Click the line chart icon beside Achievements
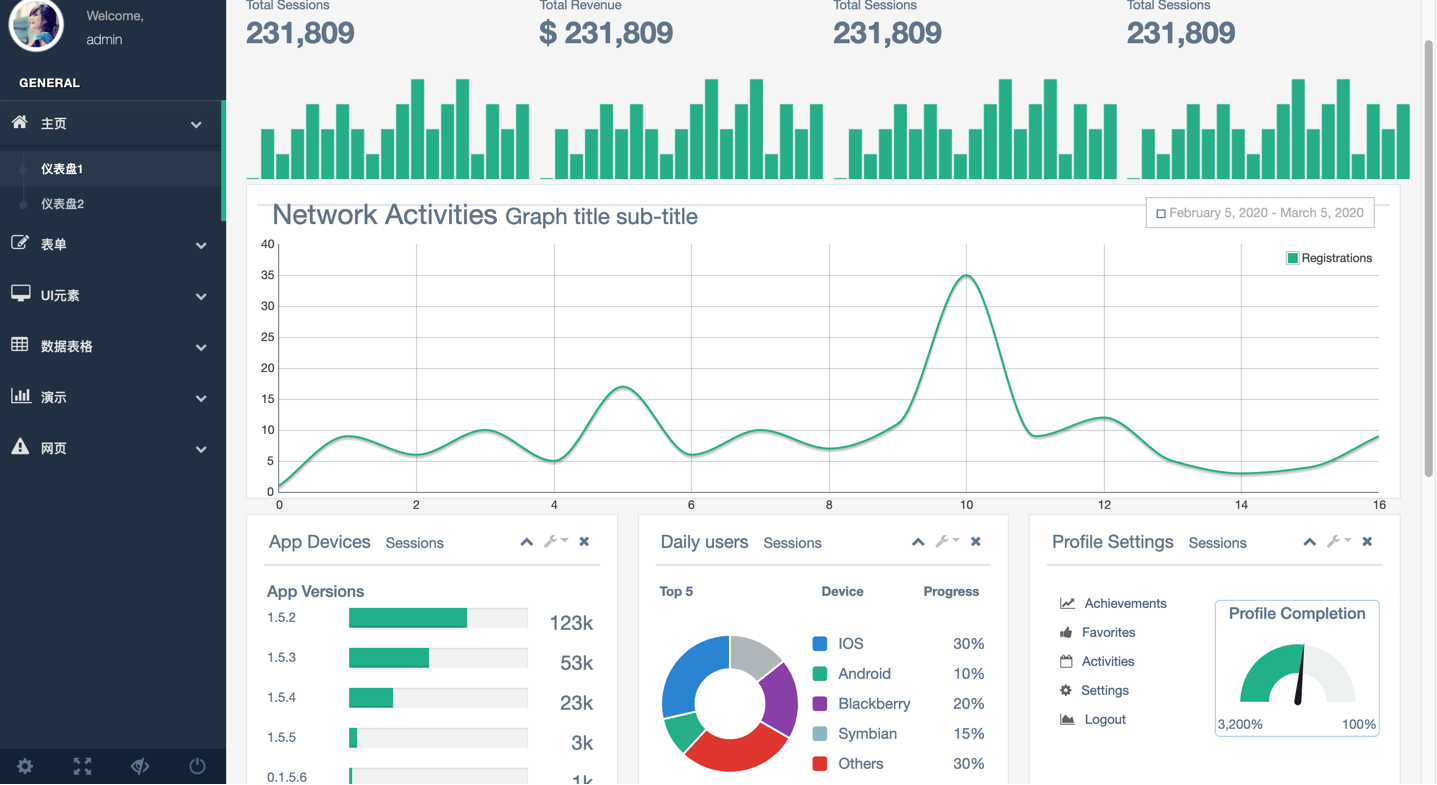This screenshot has width=1437, height=785. [x=1067, y=604]
